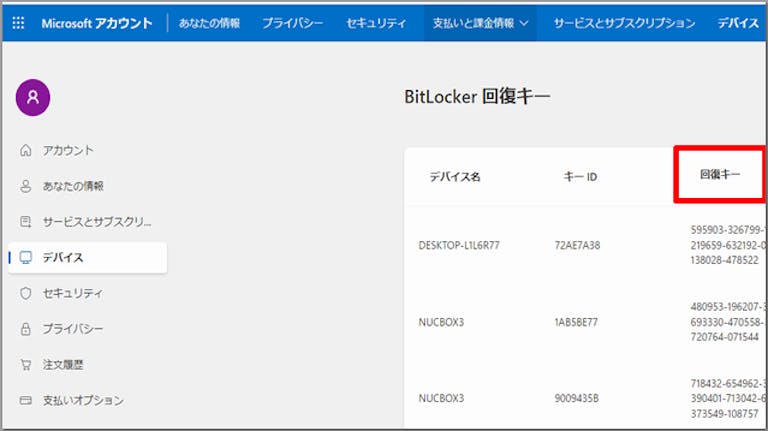Viewport: 768px width, 431px height.
Task: Click the card icon beside 支払いオプション
Action: pos(25,401)
